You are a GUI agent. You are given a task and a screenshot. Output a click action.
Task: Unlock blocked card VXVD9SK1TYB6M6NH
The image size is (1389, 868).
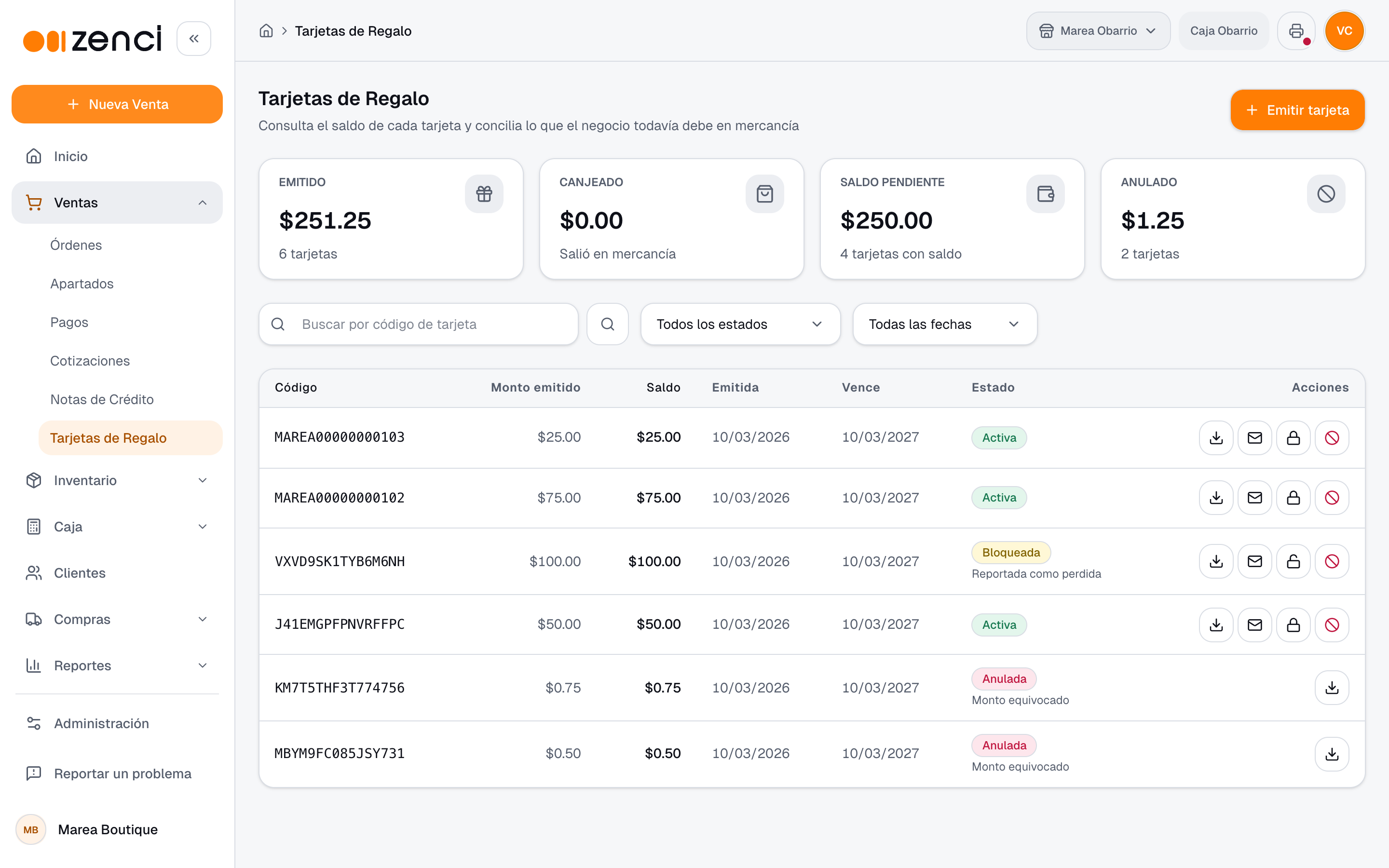click(1293, 561)
